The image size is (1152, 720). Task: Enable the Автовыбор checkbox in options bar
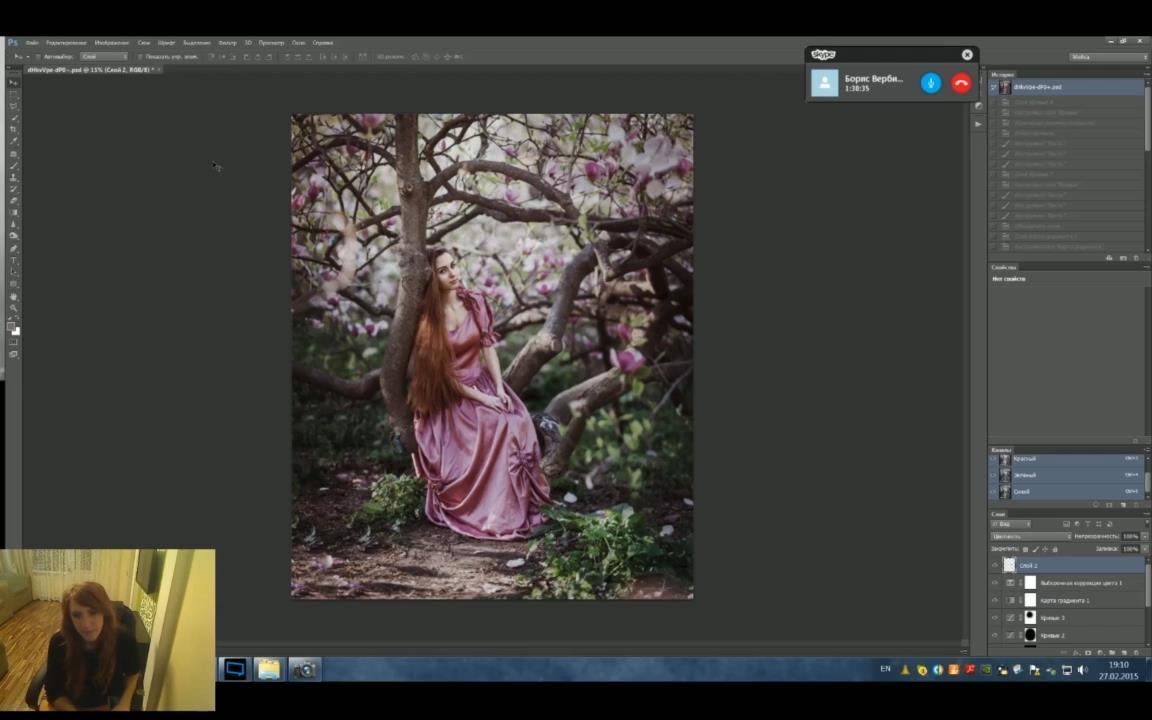click(x=37, y=57)
